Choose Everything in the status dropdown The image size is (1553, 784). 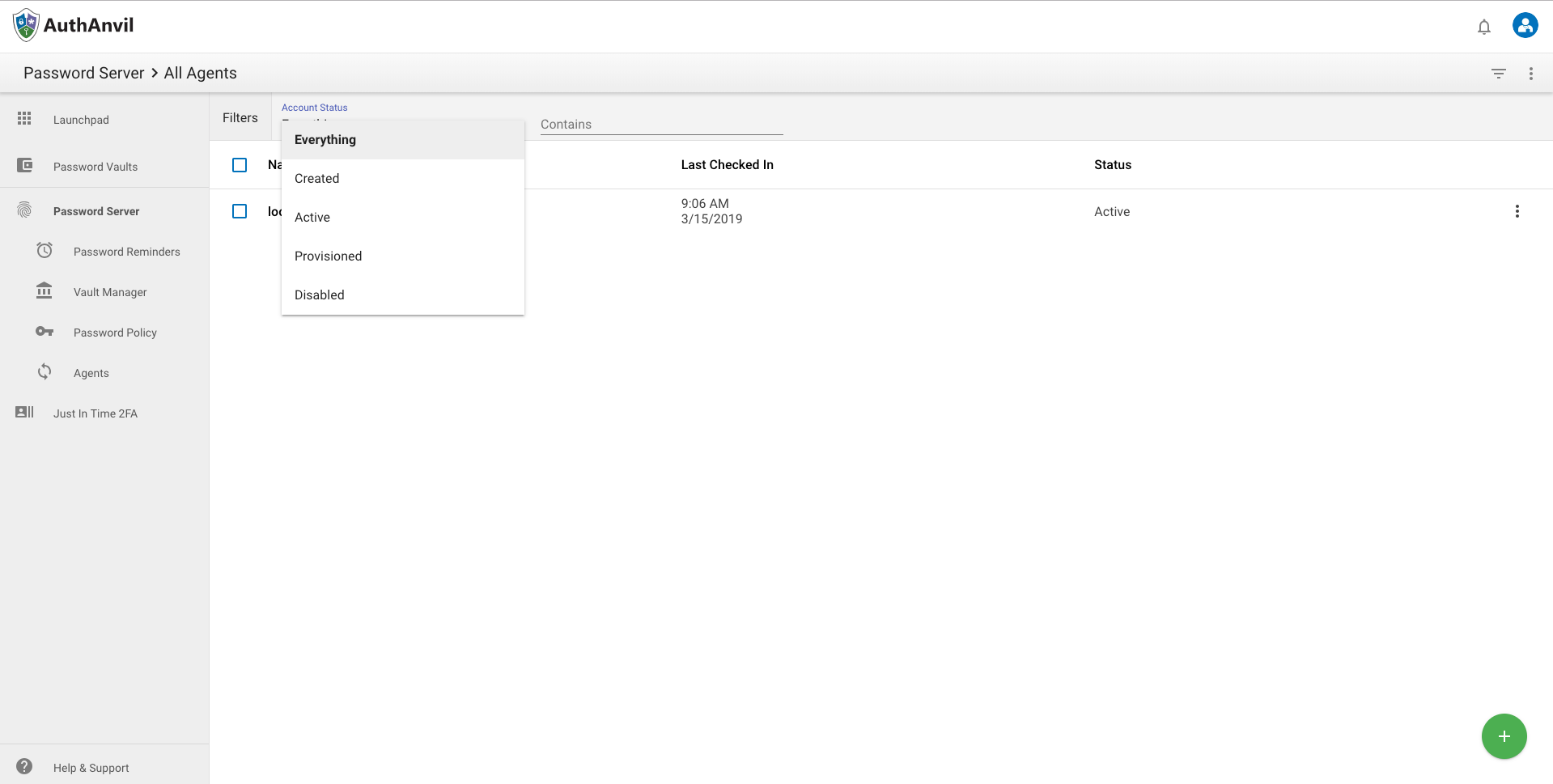(403, 140)
